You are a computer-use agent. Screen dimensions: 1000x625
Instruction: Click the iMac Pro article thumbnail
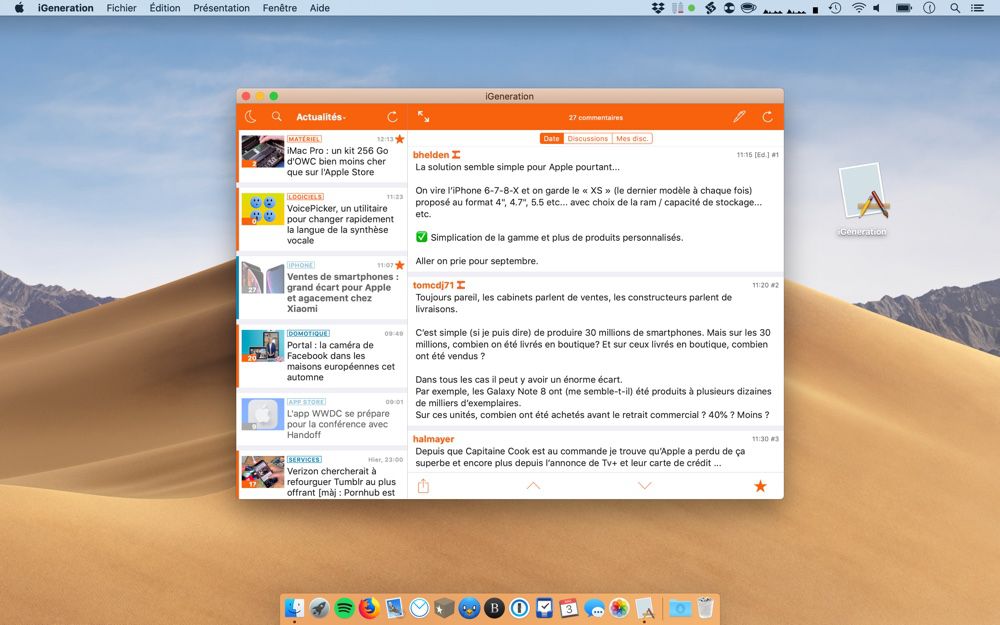[263, 151]
